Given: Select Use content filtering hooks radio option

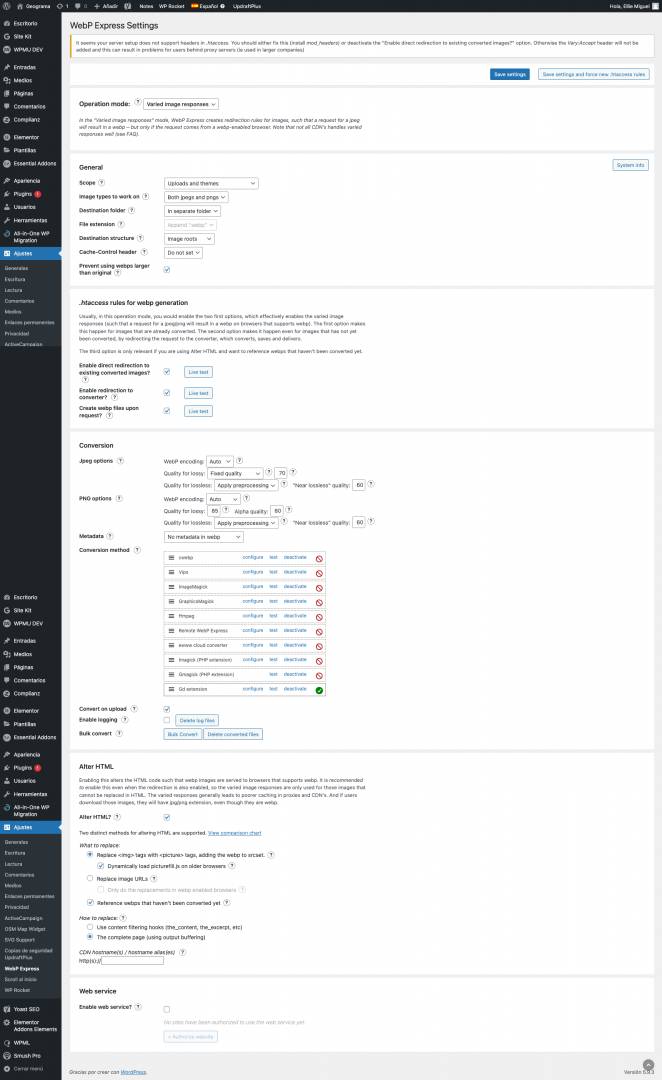Looking at the screenshot, I should 90,926.
